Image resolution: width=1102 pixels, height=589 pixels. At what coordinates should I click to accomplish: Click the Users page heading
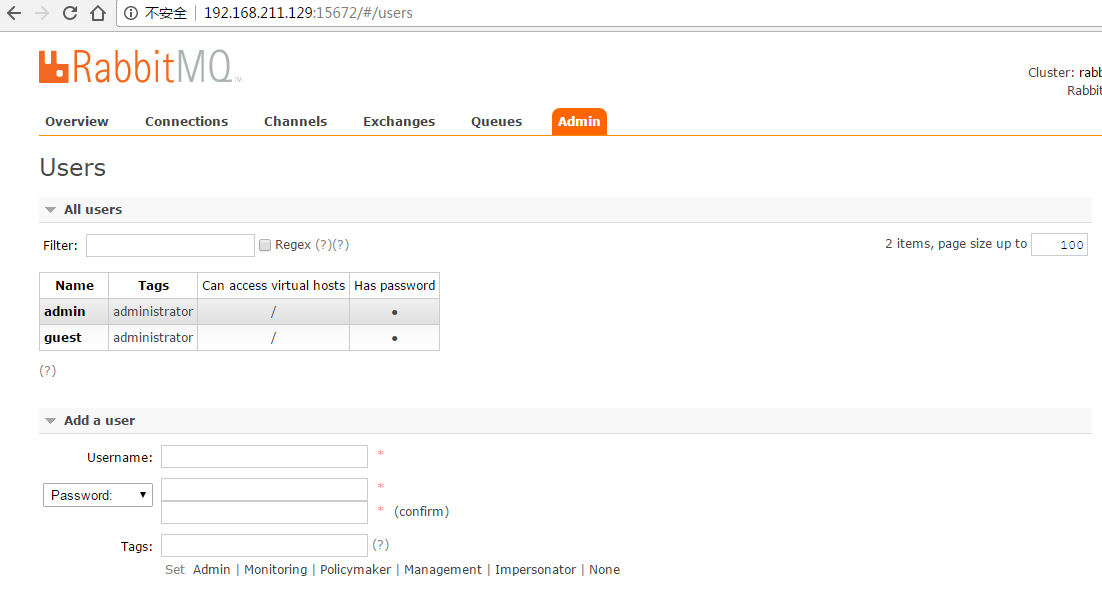click(x=72, y=168)
